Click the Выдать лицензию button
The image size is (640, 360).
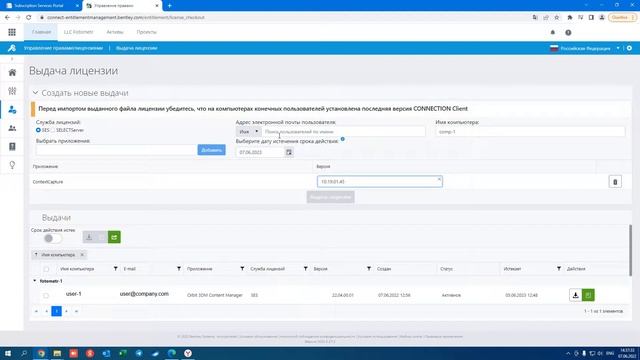[x=331, y=197]
